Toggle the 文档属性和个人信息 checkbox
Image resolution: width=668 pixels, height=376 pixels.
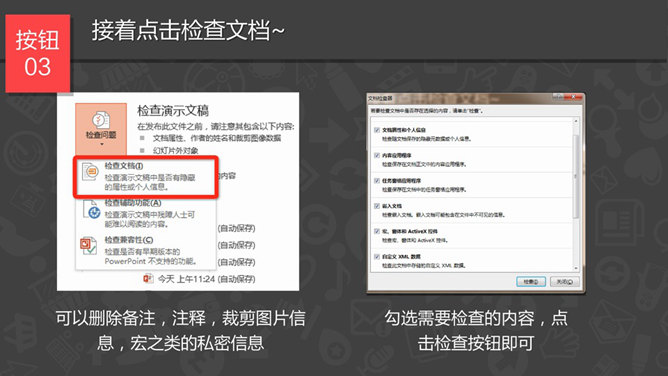pyautogui.click(x=377, y=130)
